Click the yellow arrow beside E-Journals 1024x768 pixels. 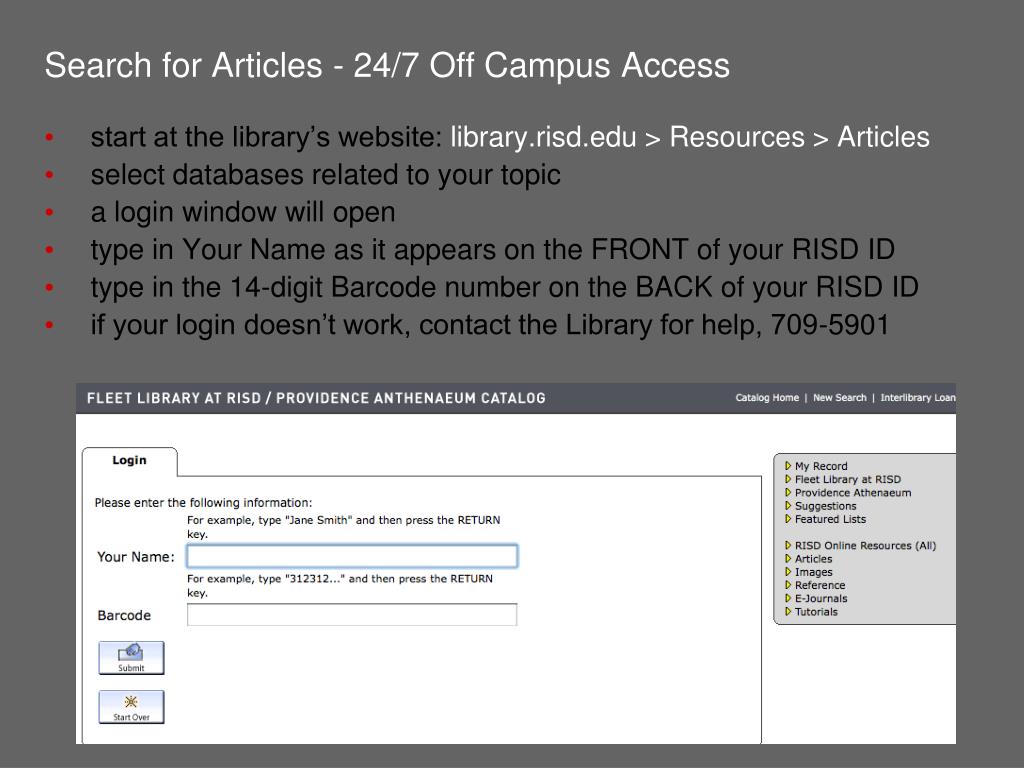(788, 598)
